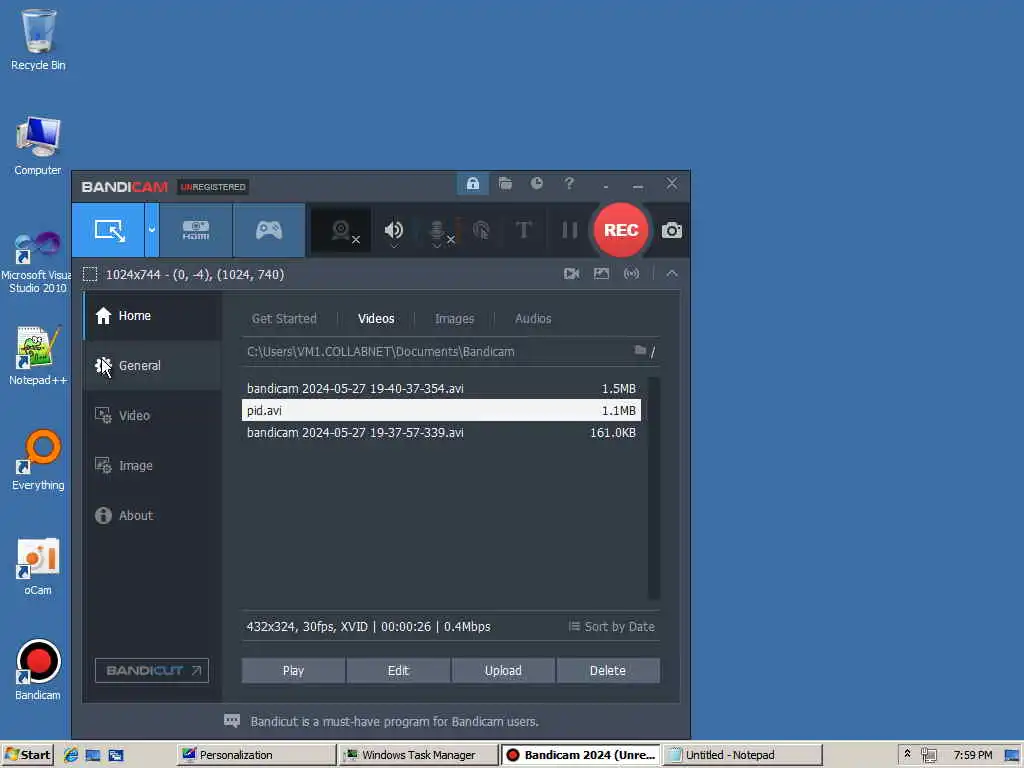Select the screen recording mode icon
Screen dimensions: 1024x768
108,230
